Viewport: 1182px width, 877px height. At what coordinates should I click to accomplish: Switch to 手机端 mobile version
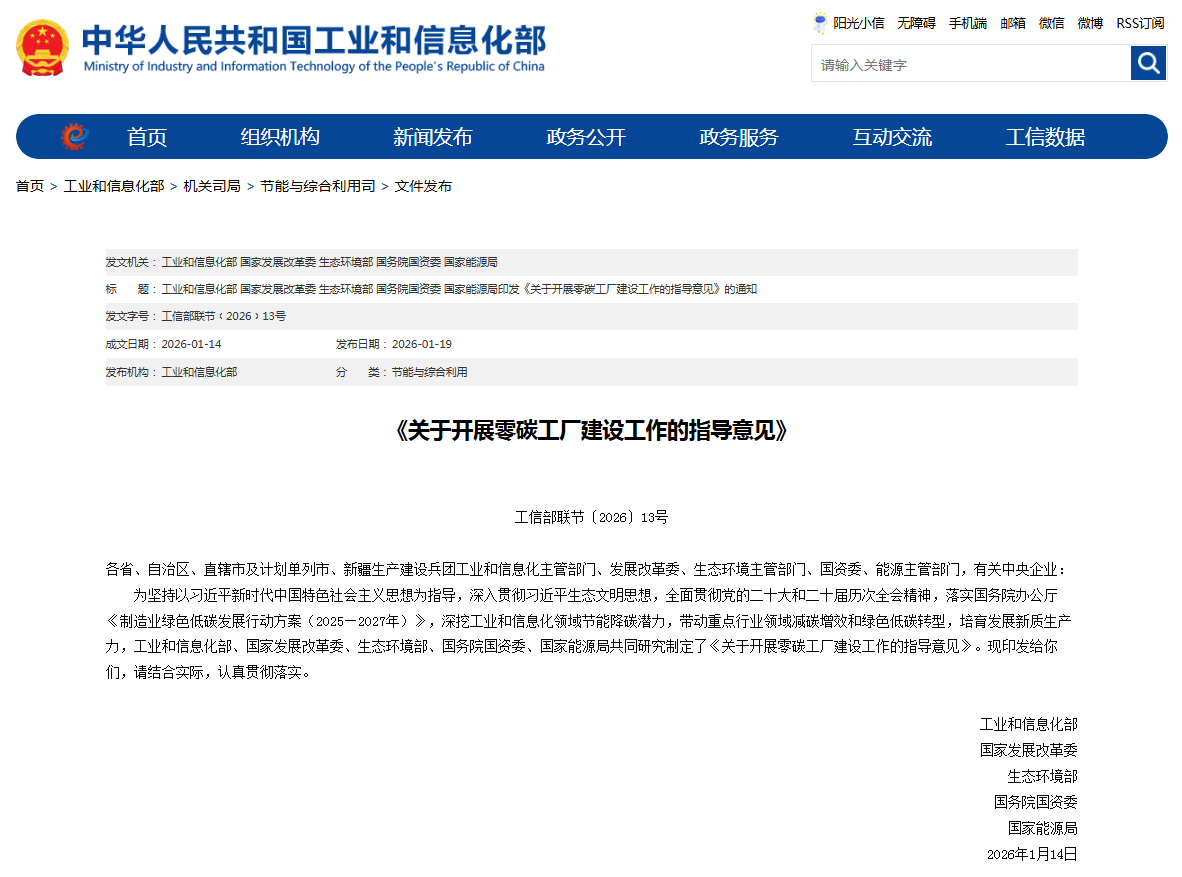point(966,23)
